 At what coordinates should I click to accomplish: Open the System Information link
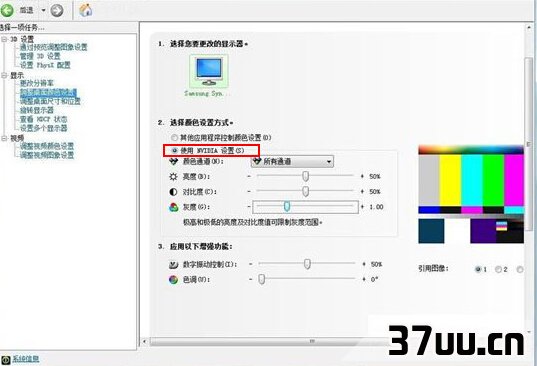26,359
